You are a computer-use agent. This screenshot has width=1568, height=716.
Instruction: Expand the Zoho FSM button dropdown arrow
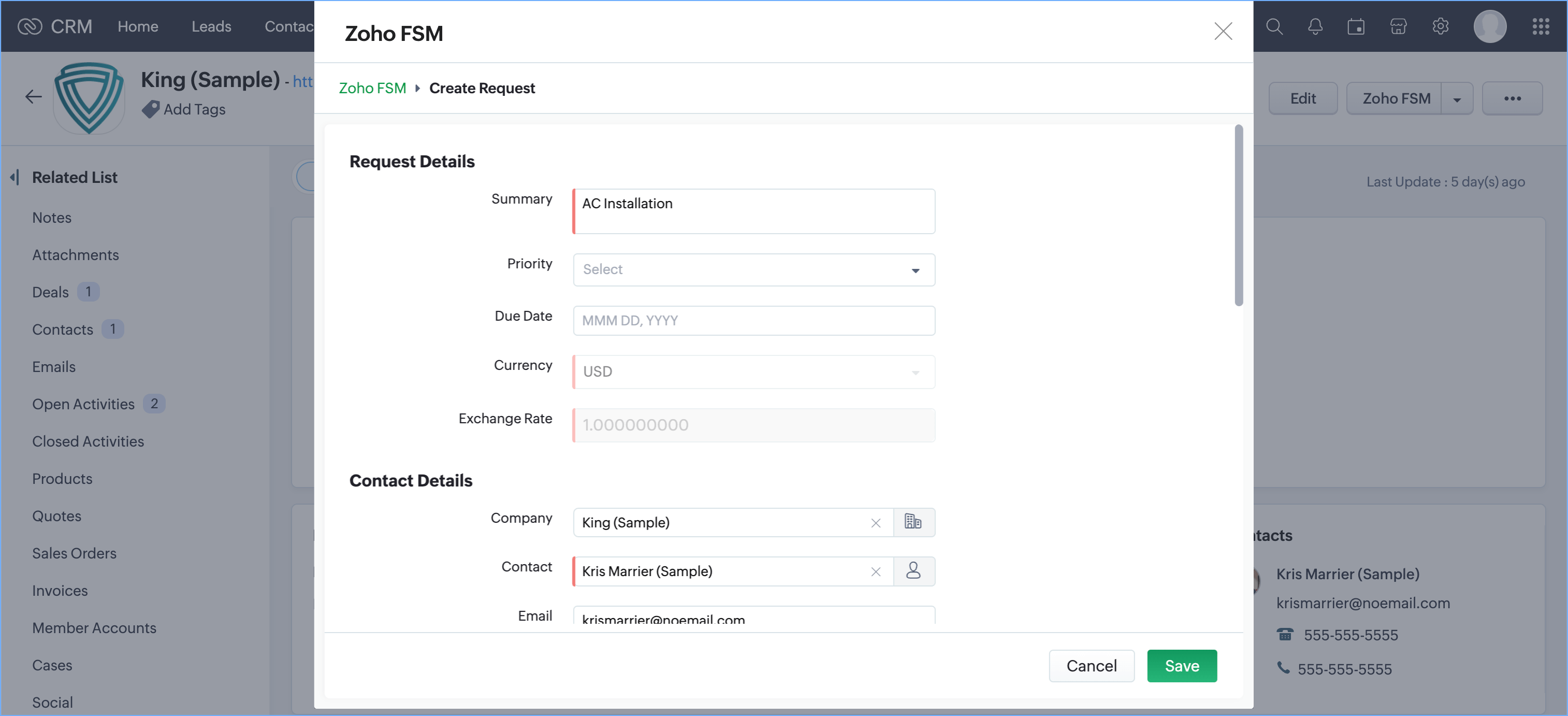[1457, 99]
